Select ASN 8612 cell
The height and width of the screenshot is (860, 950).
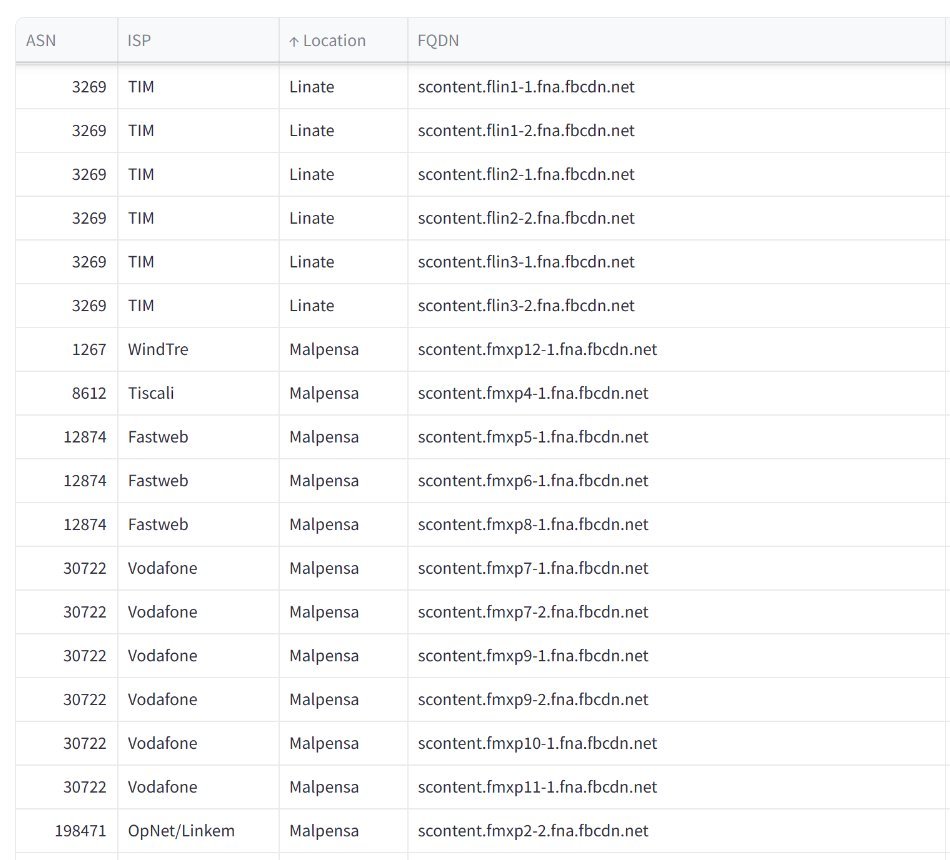(x=89, y=393)
